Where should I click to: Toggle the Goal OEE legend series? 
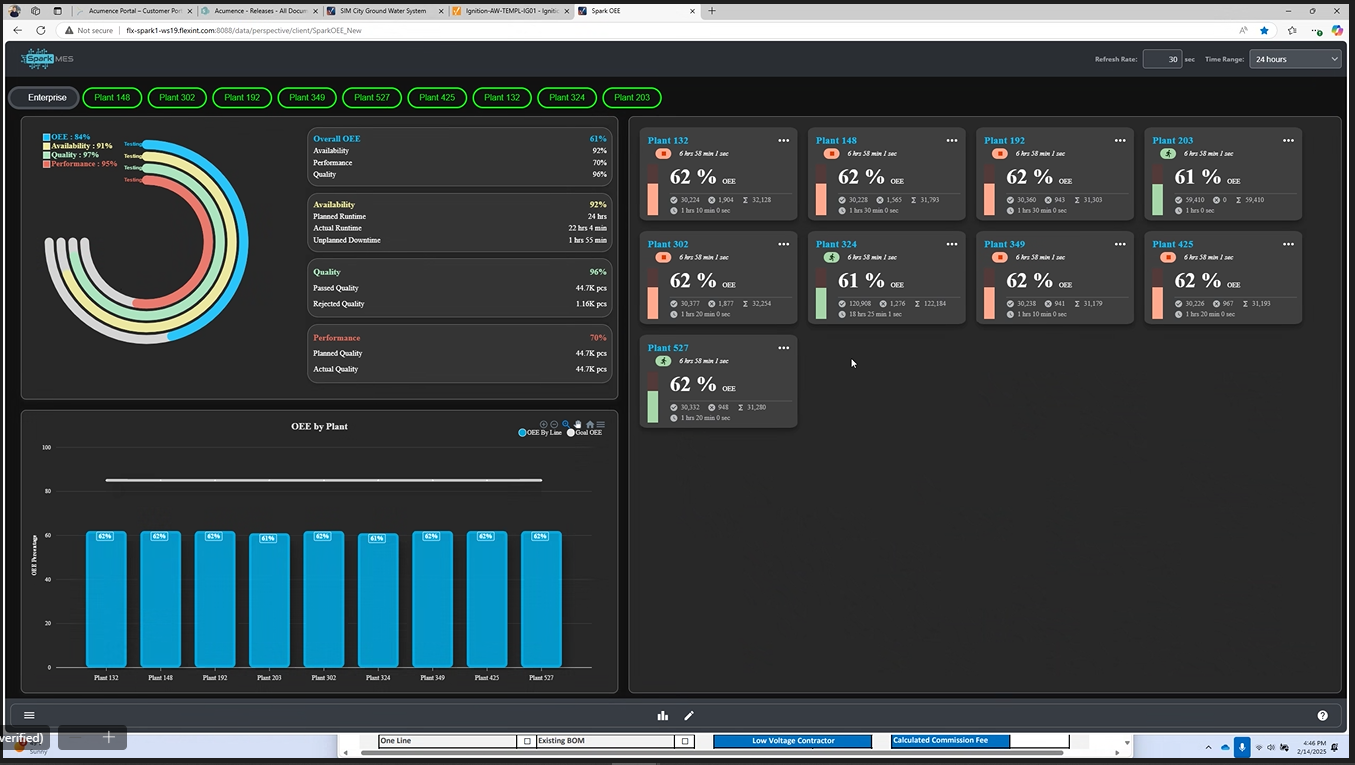(585, 433)
